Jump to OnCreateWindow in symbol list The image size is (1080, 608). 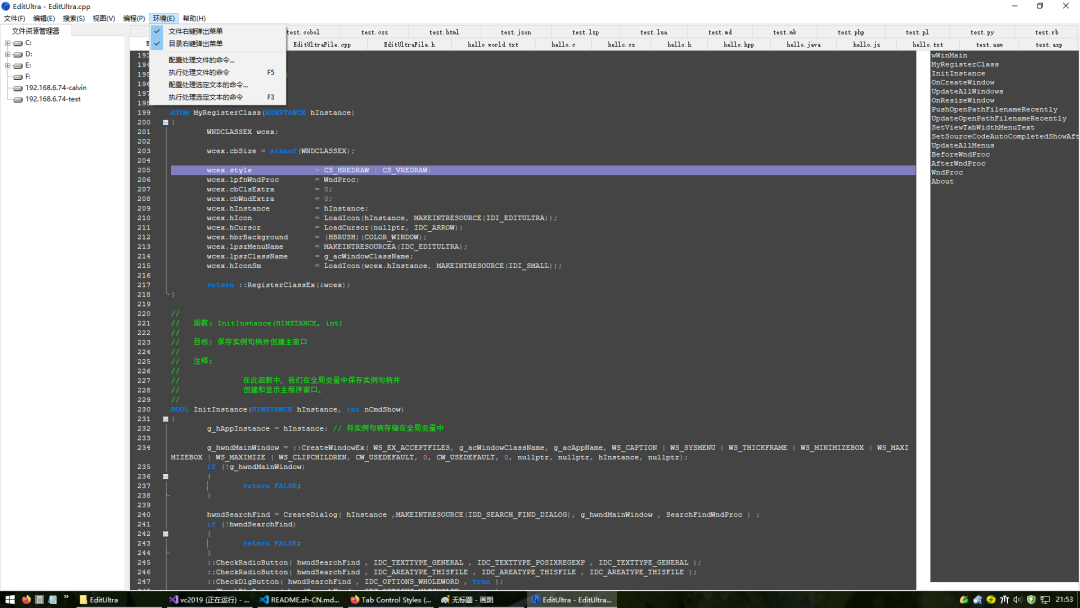[963, 82]
